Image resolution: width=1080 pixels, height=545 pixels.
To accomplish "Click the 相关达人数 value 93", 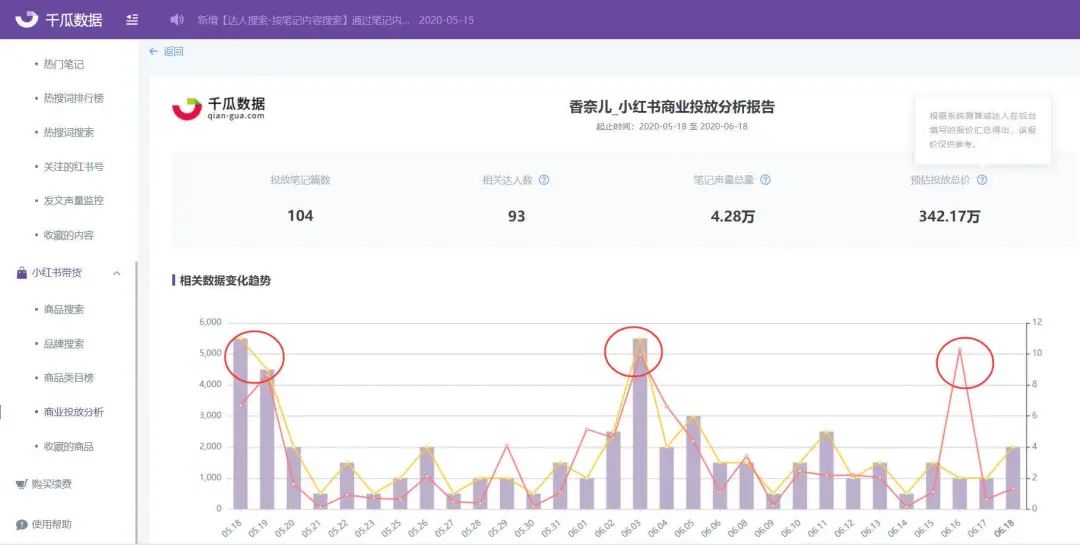I will pyautogui.click(x=517, y=216).
